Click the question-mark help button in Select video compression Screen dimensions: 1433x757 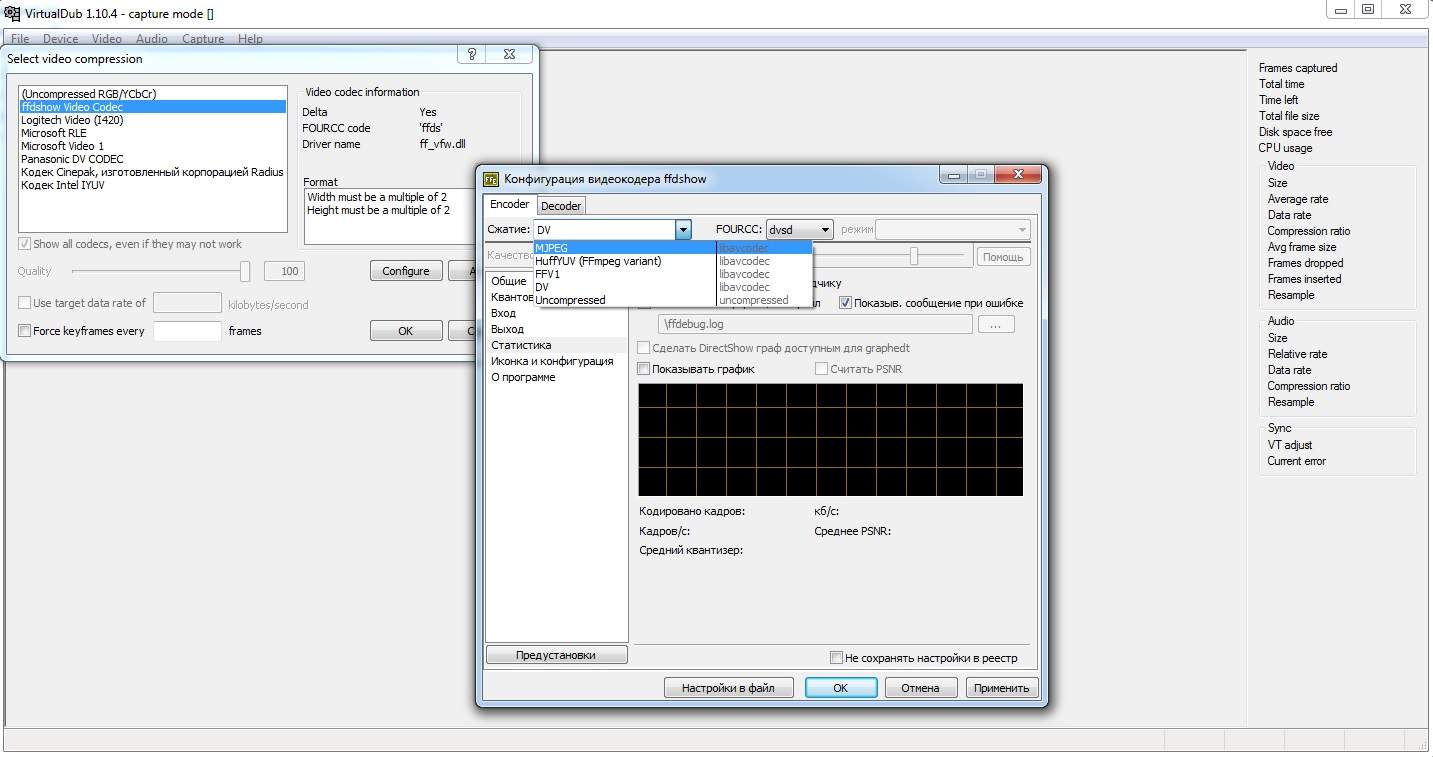pyautogui.click(x=471, y=54)
